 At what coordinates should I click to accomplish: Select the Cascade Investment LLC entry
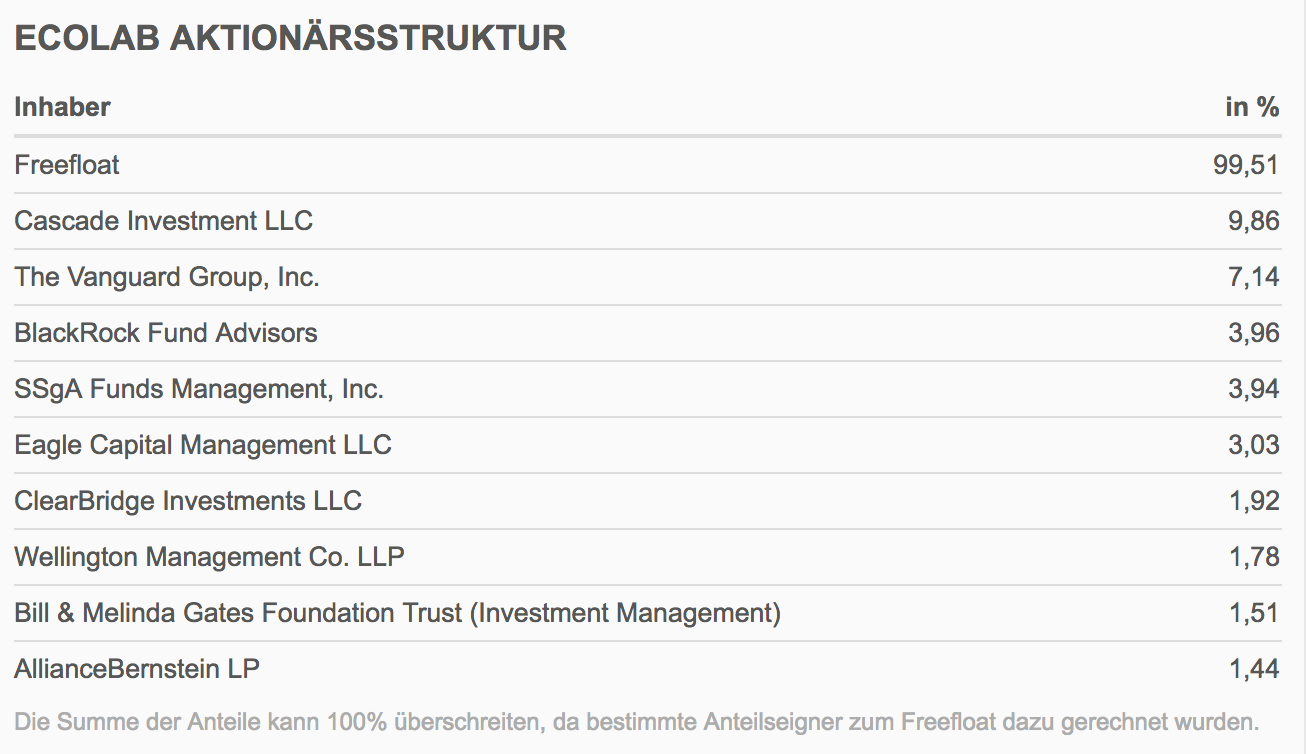(163, 221)
